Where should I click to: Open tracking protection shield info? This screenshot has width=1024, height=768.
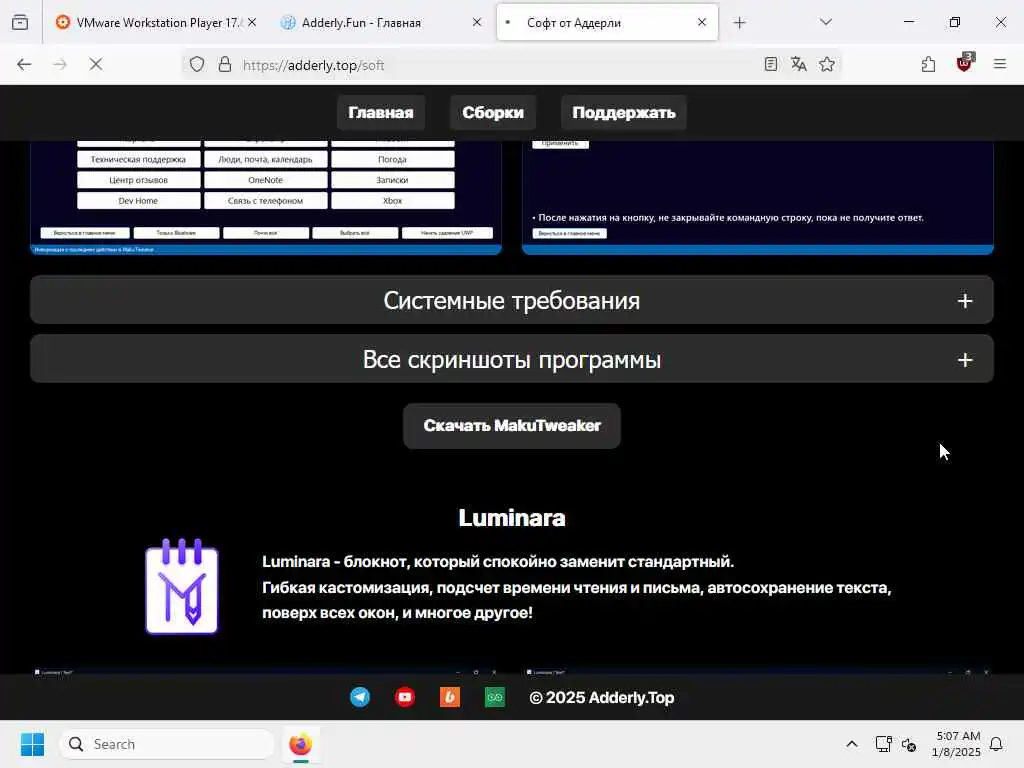point(197,65)
